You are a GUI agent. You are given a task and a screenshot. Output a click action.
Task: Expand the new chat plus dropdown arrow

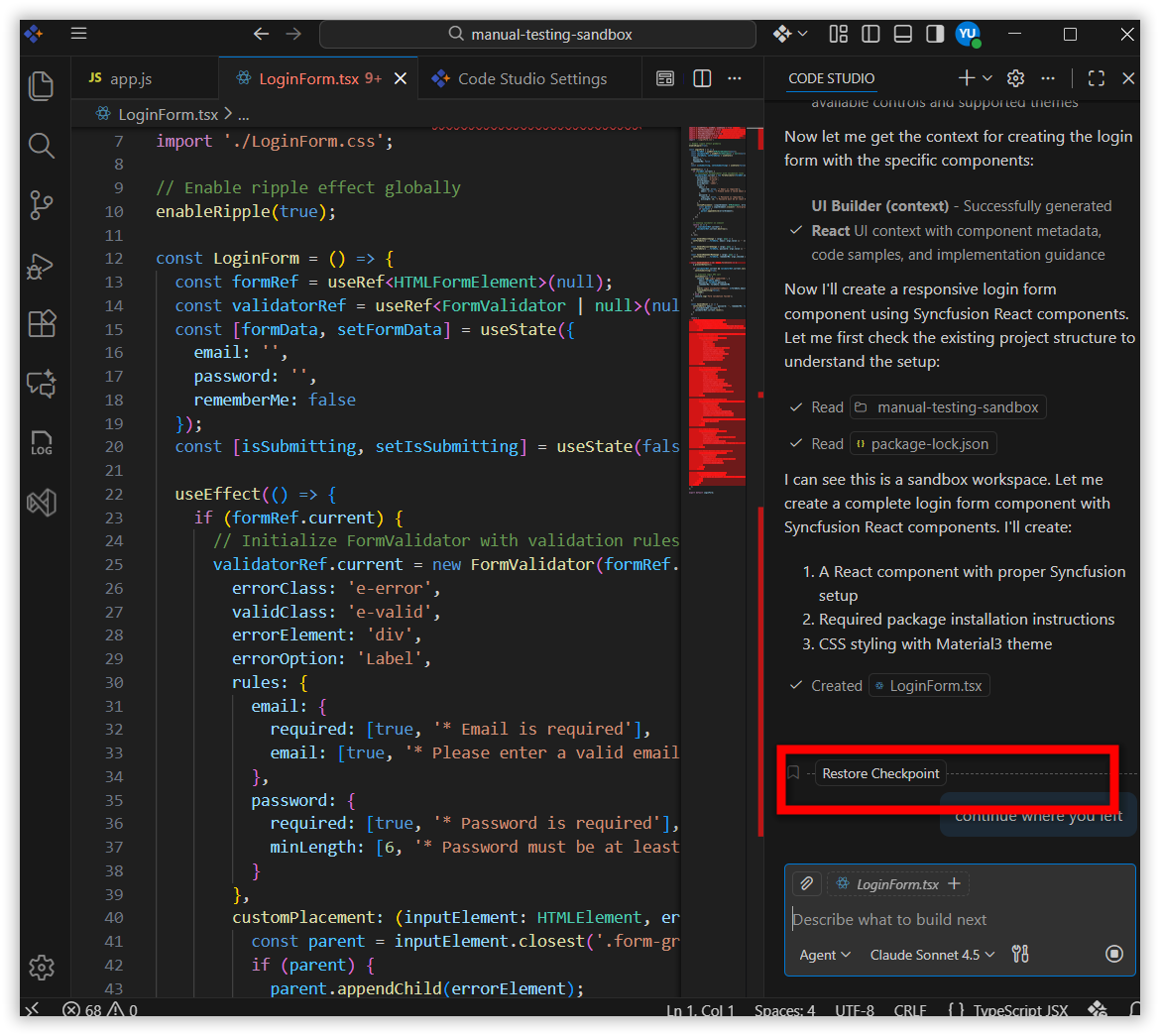point(987,78)
